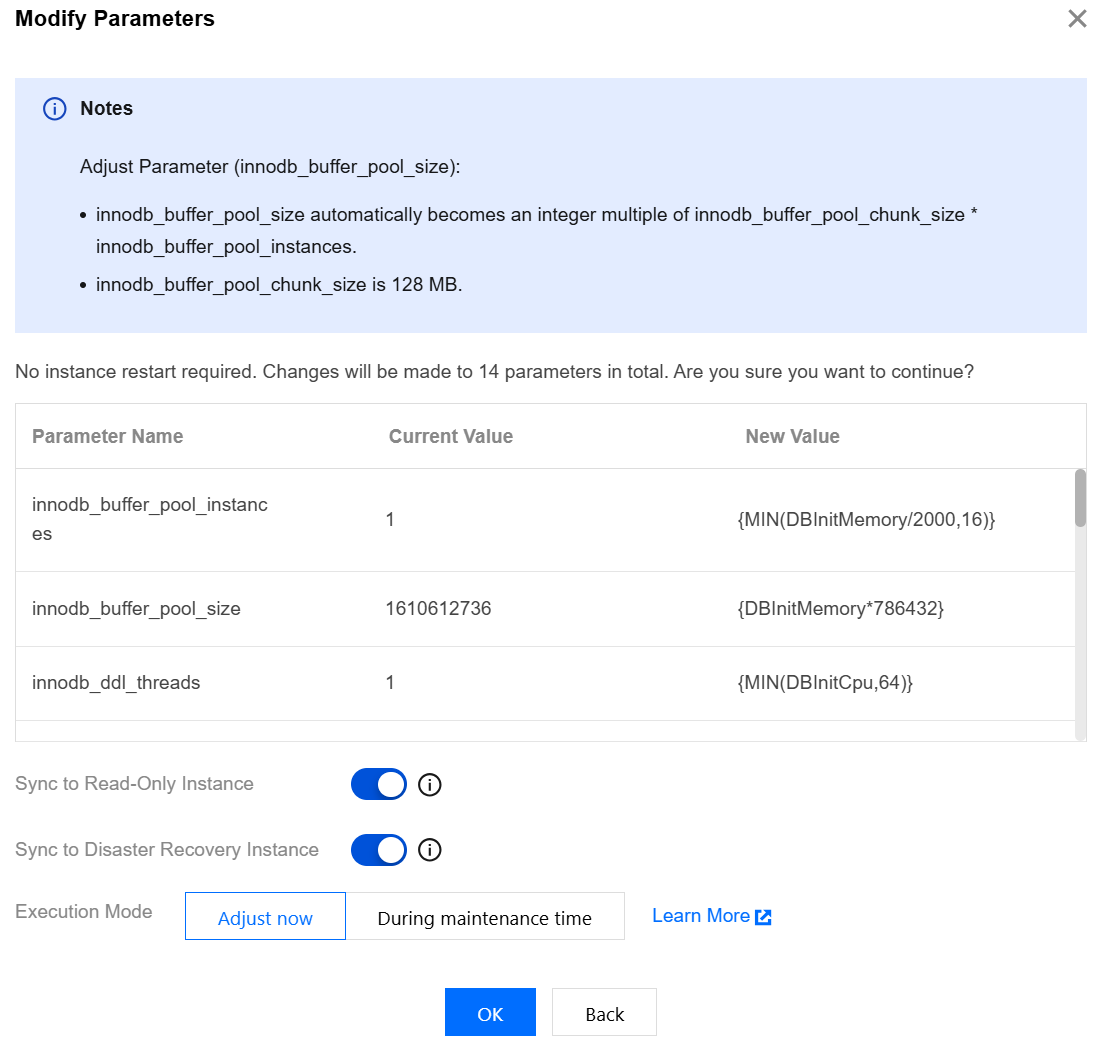Click info icon beside Disaster Recovery toggle
The image size is (1114, 1048).
pyautogui.click(x=429, y=851)
